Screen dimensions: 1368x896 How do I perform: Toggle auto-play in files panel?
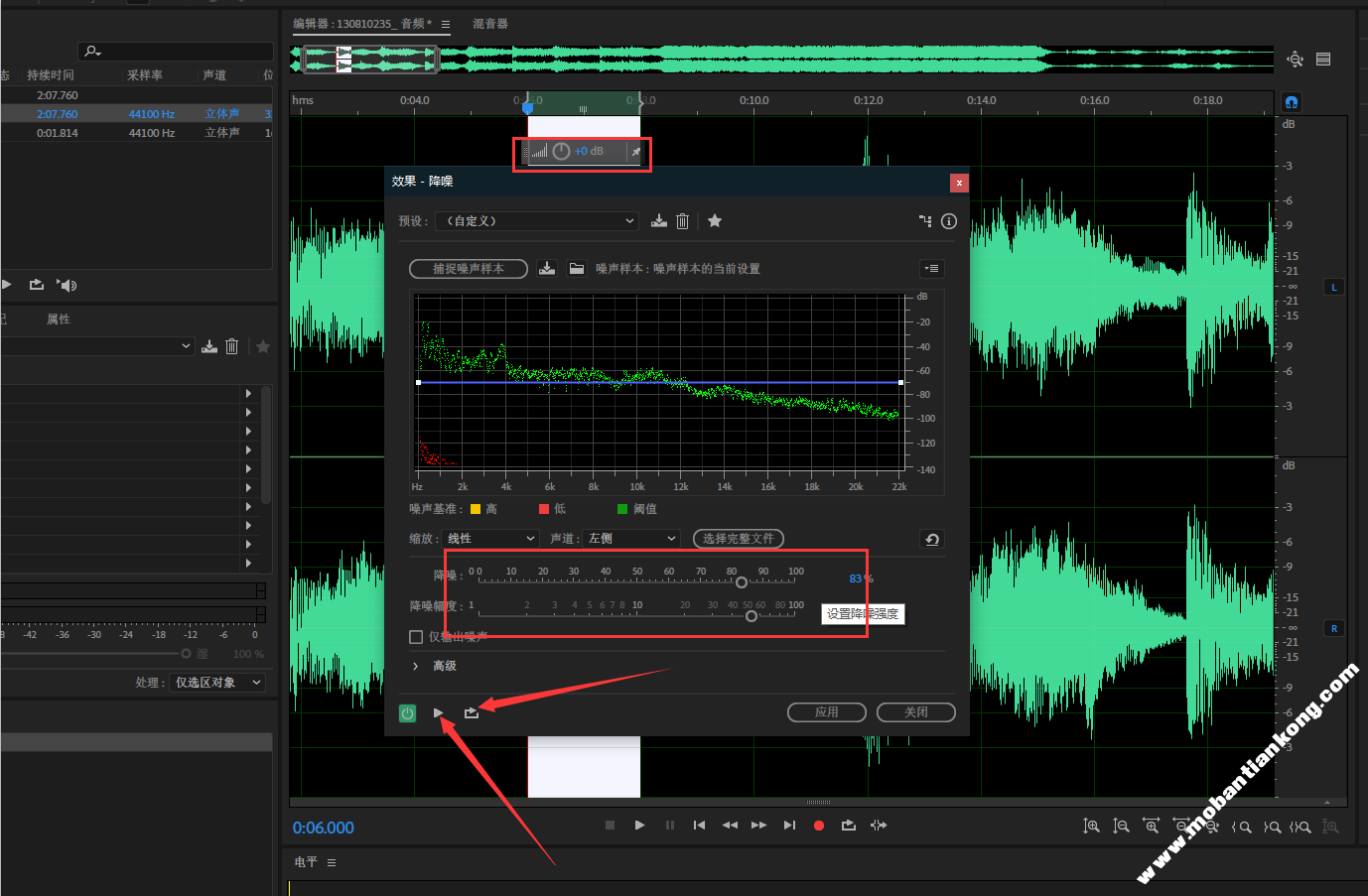coord(67,285)
